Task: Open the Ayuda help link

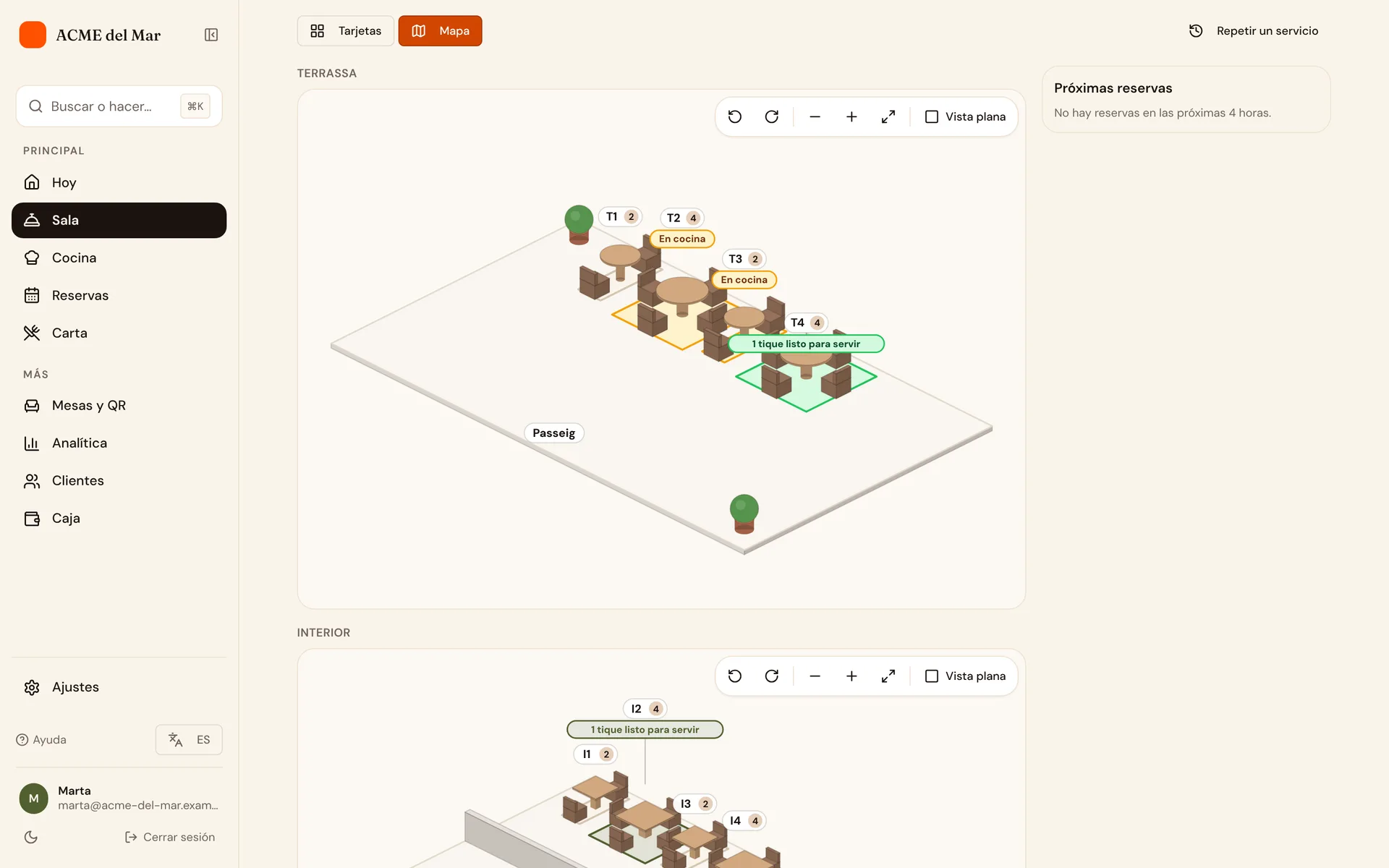Action: pos(41,739)
